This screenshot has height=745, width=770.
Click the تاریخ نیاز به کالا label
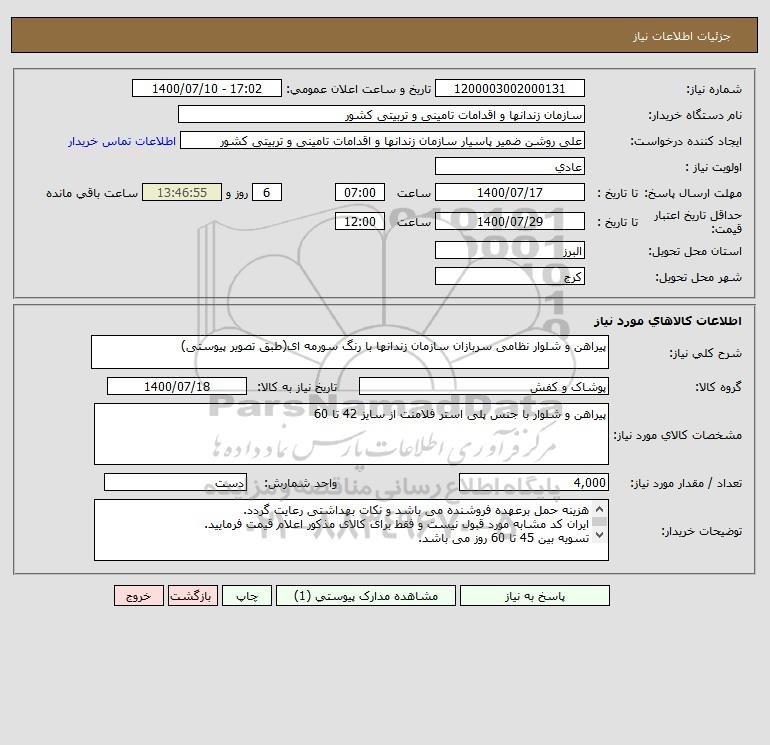[x=298, y=387]
